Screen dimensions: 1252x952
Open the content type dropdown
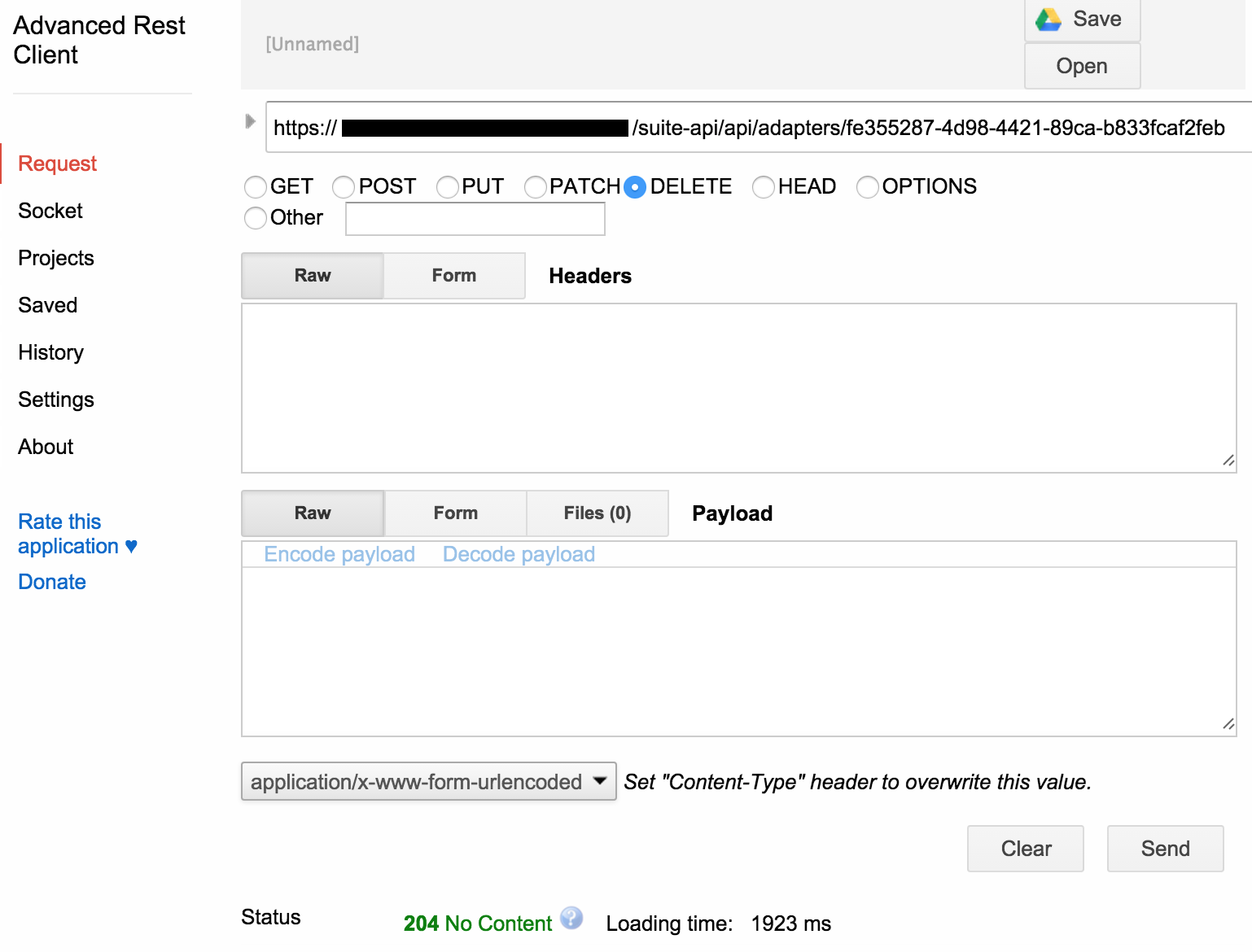pyautogui.click(x=428, y=781)
